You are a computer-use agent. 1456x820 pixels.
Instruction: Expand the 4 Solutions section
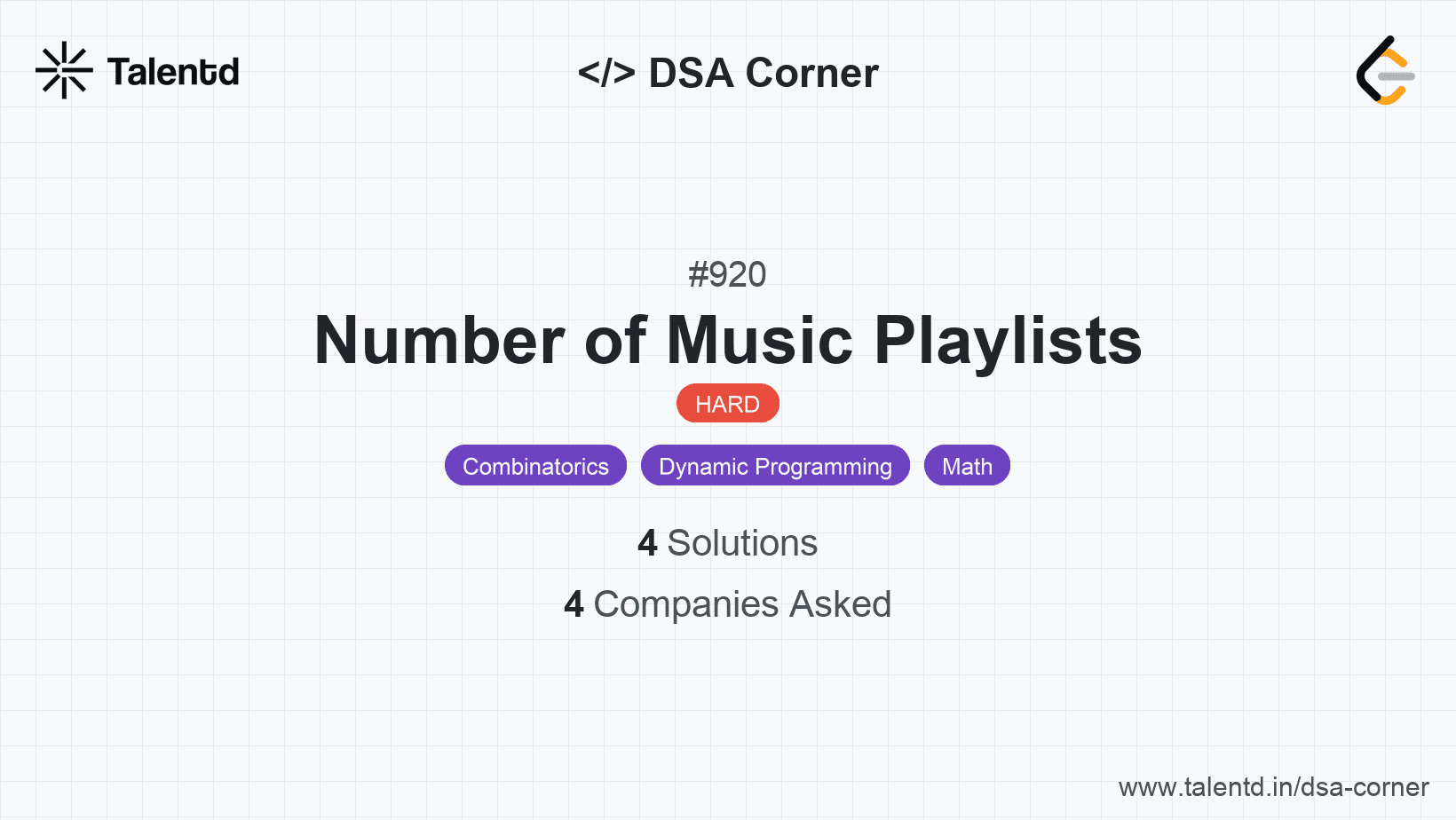(x=728, y=542)
